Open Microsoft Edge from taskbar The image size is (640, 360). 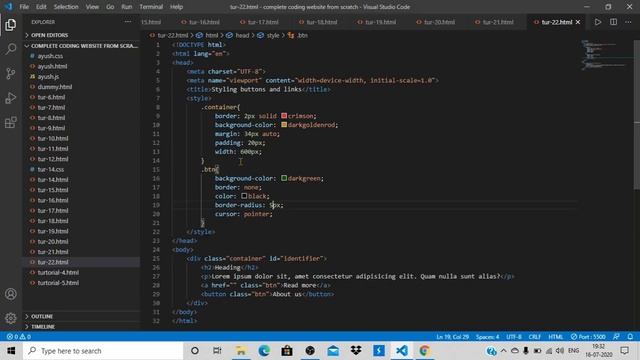pyautogui.click(x=264, y=351)
